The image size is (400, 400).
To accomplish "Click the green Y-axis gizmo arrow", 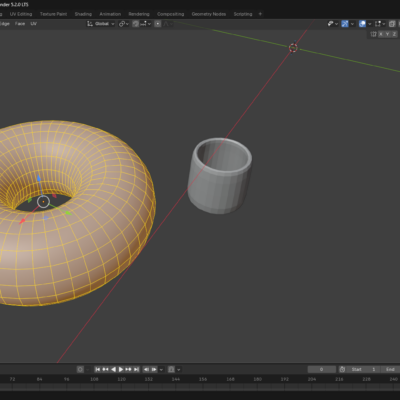I will click(68, 213).
